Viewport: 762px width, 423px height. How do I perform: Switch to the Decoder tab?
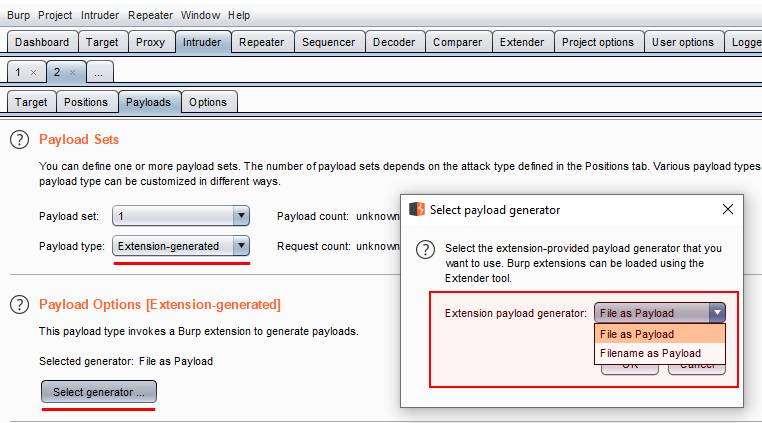pos(394,42)
